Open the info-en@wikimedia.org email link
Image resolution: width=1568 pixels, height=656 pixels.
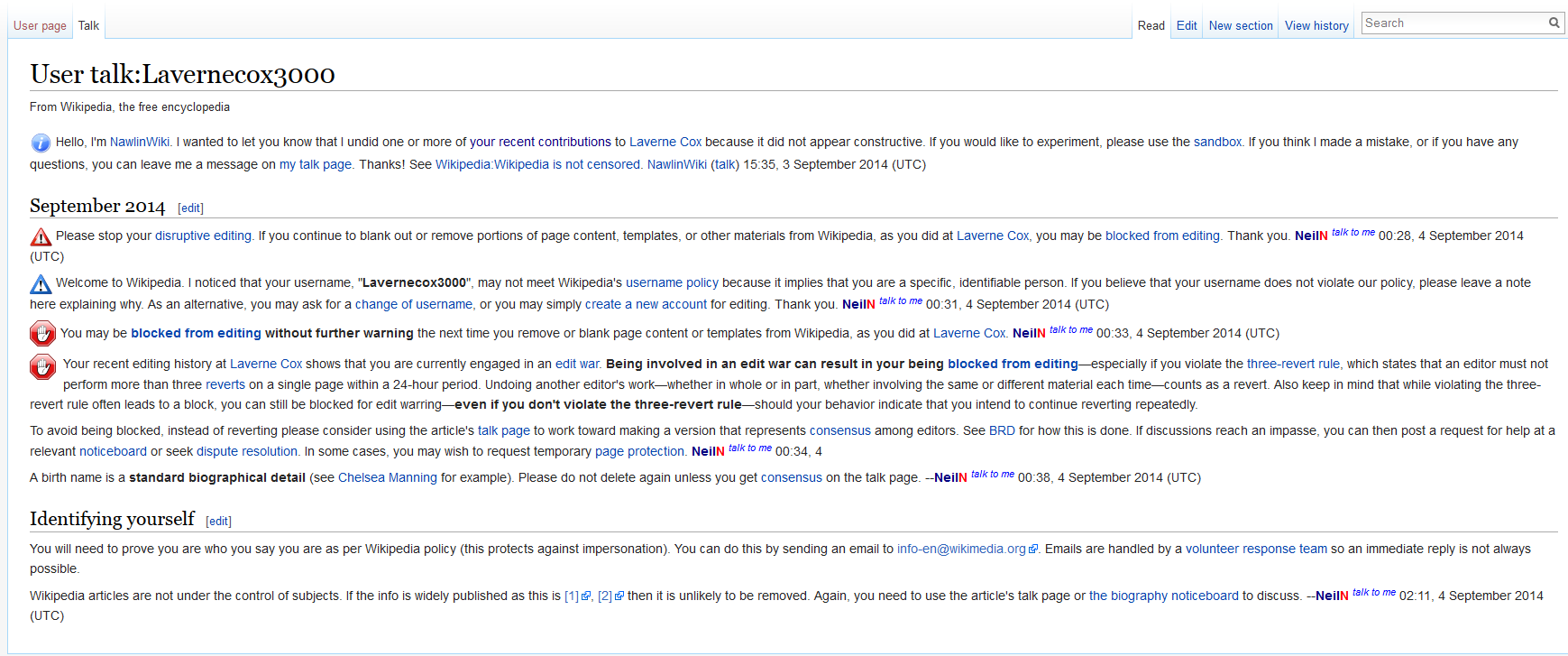tap(961, 549)
